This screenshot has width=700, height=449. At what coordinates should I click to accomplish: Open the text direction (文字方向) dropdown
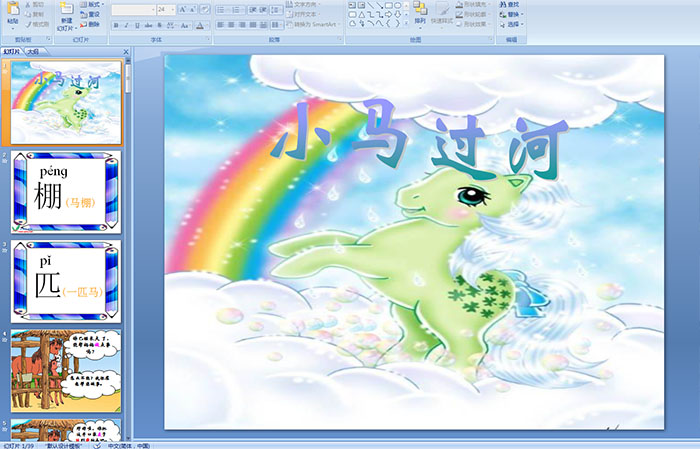click(x=303, y=4)
